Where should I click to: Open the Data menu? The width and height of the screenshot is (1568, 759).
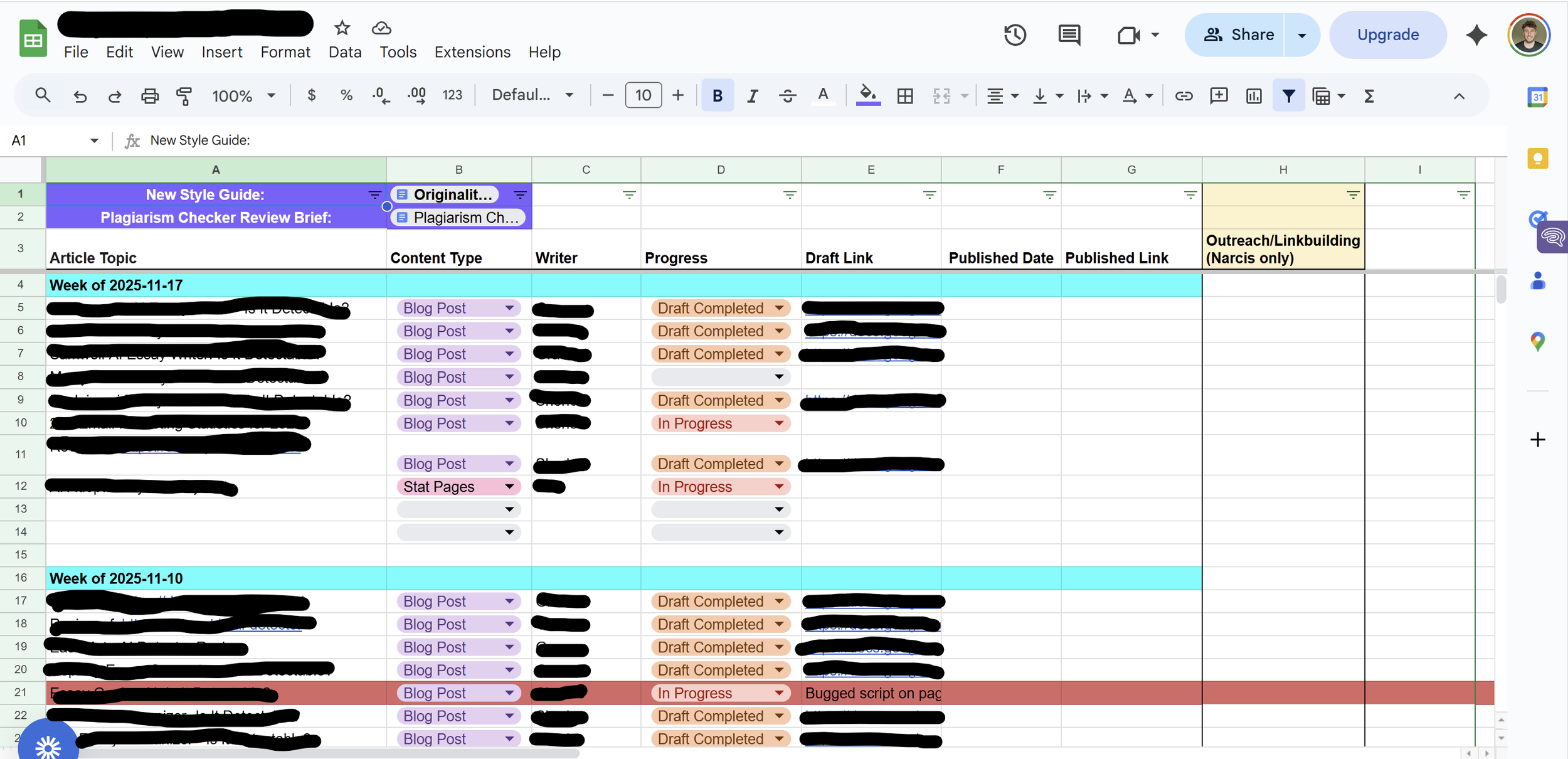pyautogui.click(x=345, y=52)
